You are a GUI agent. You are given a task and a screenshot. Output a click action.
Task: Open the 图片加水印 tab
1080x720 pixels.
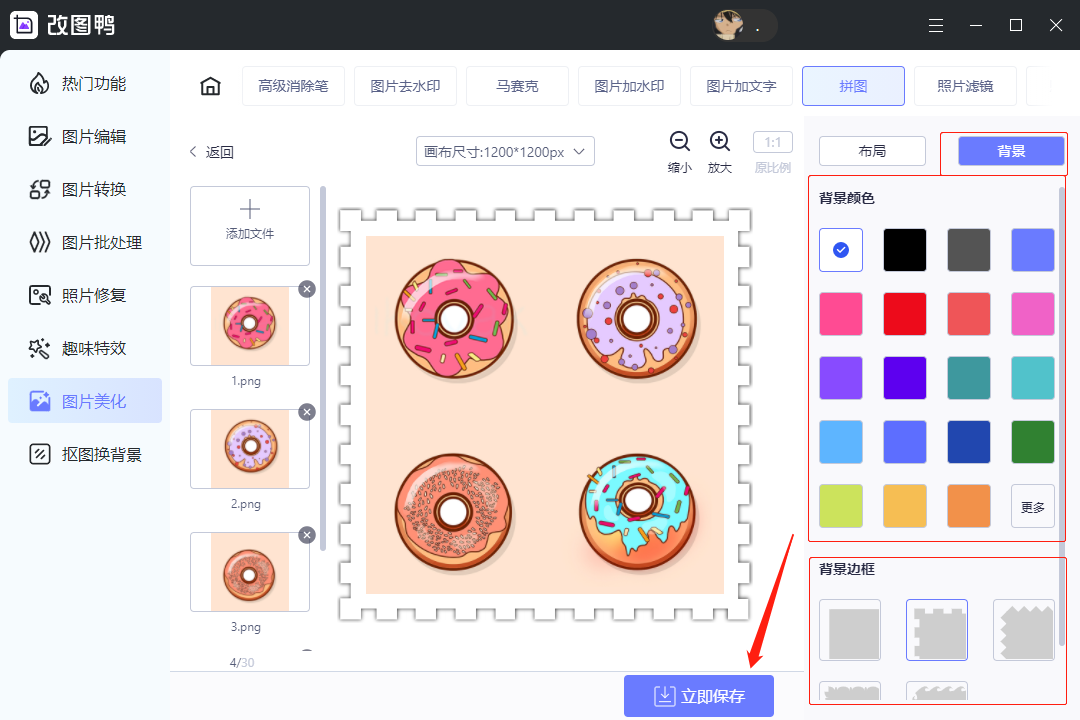pyautogui.click(x=630, y=86)
